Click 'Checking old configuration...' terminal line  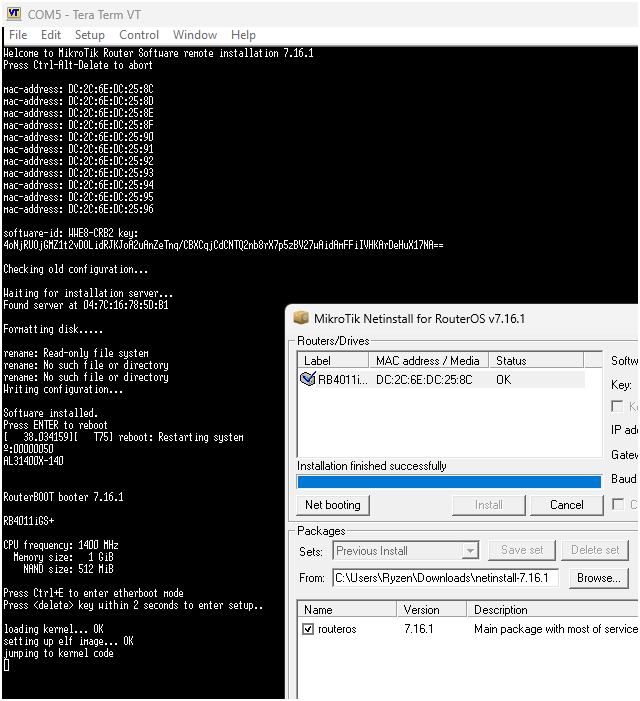pos(76,269)
